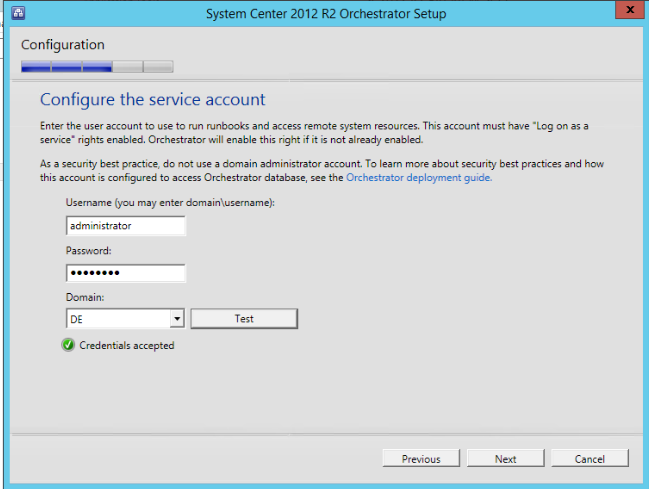Go back with the Previous button
This screenshot has width=649, height=489.
coord(421,459)
